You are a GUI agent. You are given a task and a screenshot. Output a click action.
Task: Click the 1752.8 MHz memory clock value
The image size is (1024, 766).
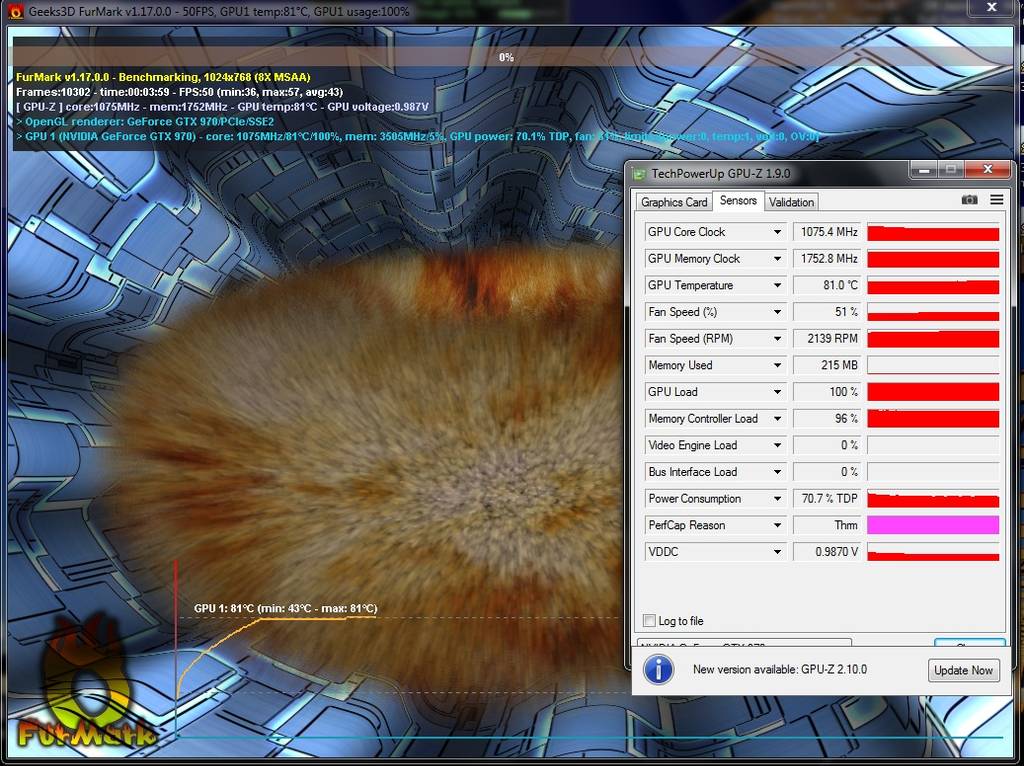(x=827, y=259)
